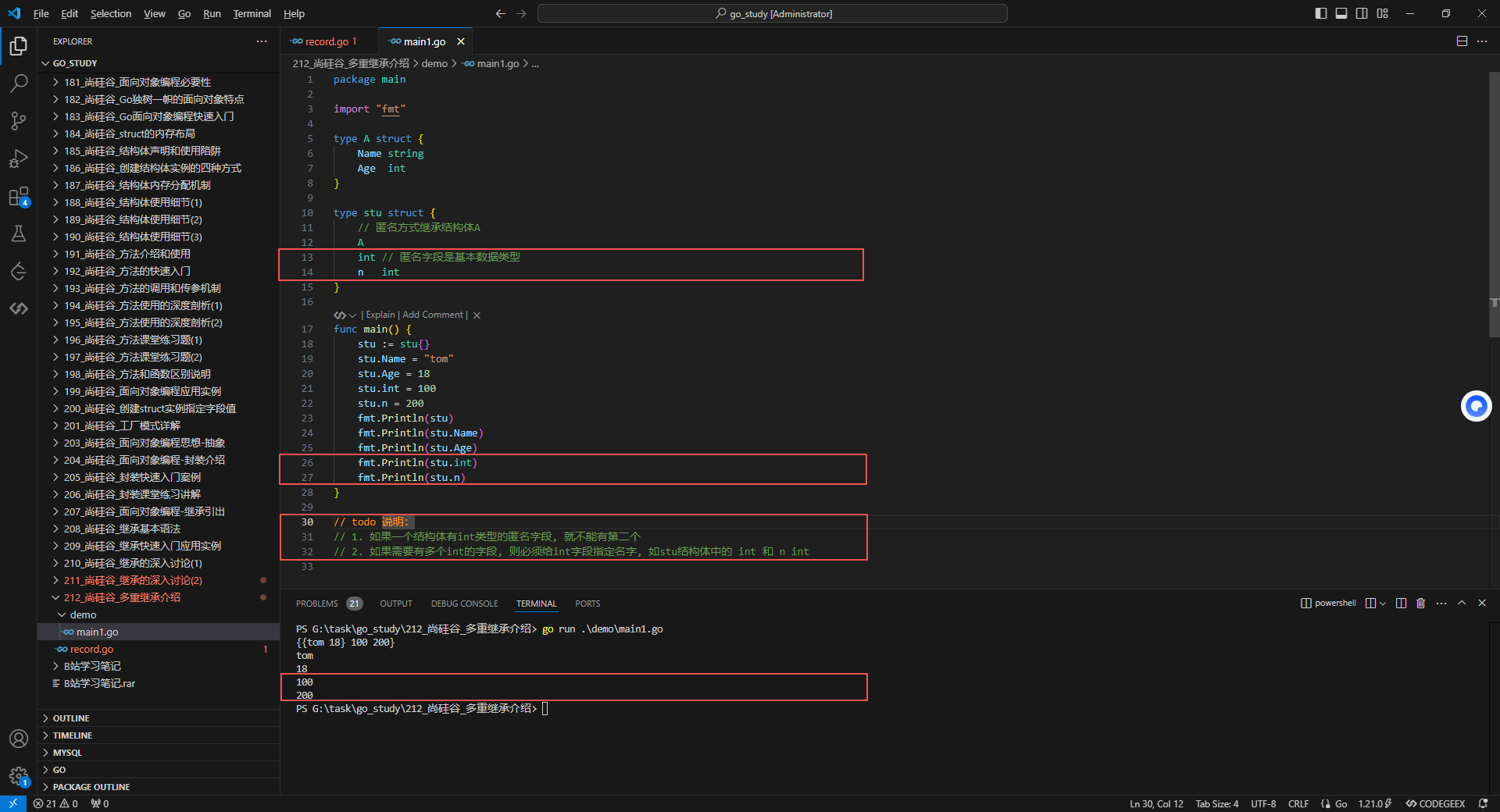1500x812 pixels.
Task: Switch to the OUTPUT panel tab
Action: [396, 604]
